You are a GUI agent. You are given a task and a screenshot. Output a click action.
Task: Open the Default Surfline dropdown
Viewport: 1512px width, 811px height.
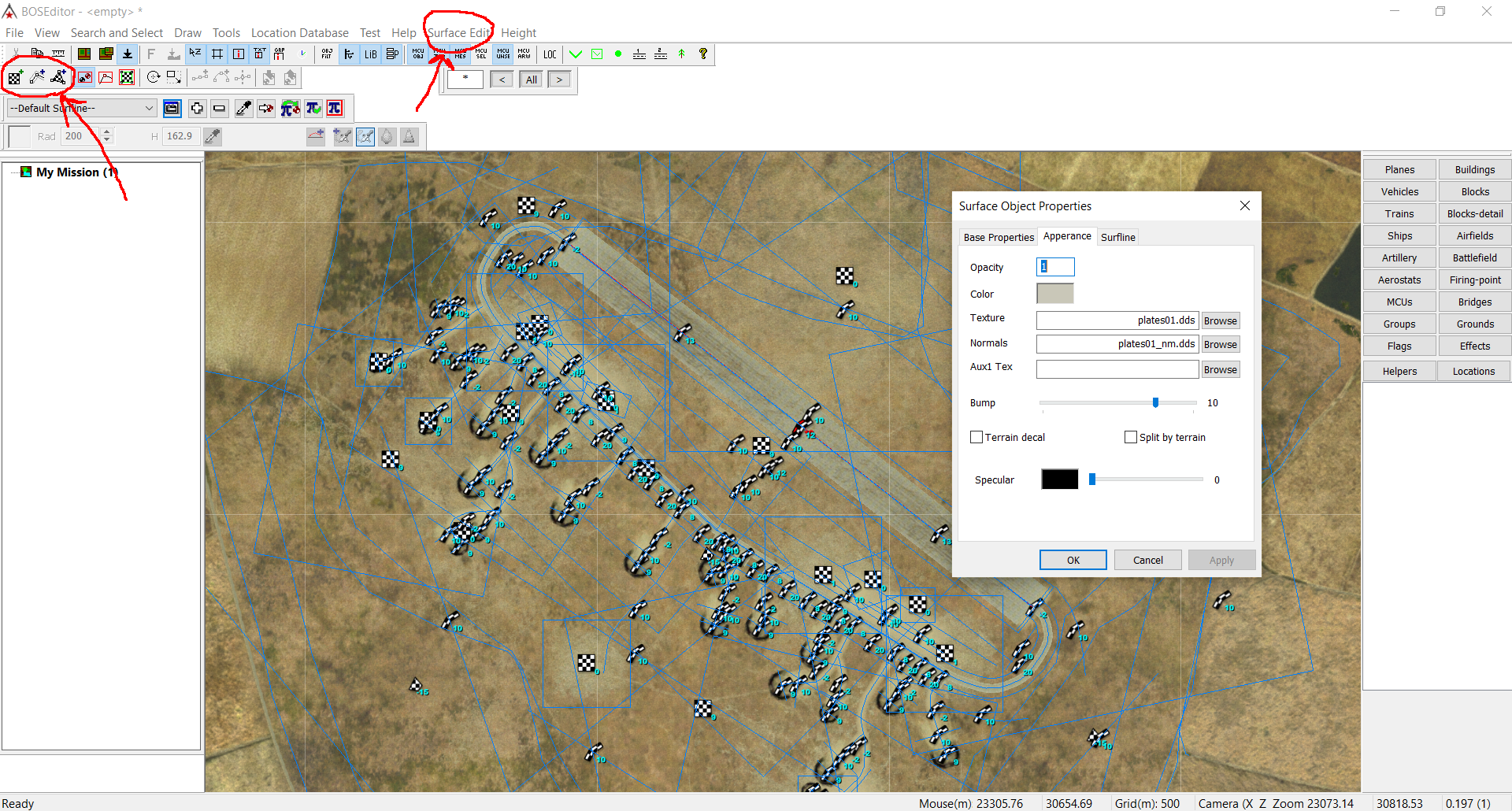point(149,109)
